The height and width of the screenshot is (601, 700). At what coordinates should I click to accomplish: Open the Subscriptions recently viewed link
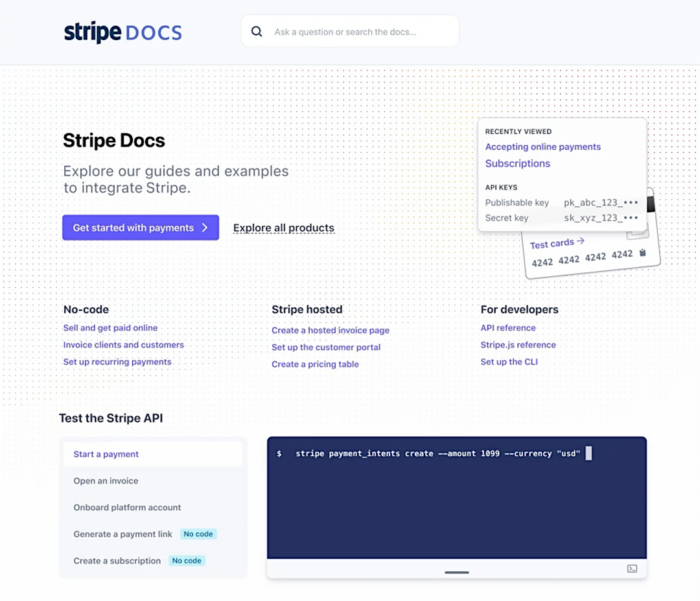[x=517, y=163]
